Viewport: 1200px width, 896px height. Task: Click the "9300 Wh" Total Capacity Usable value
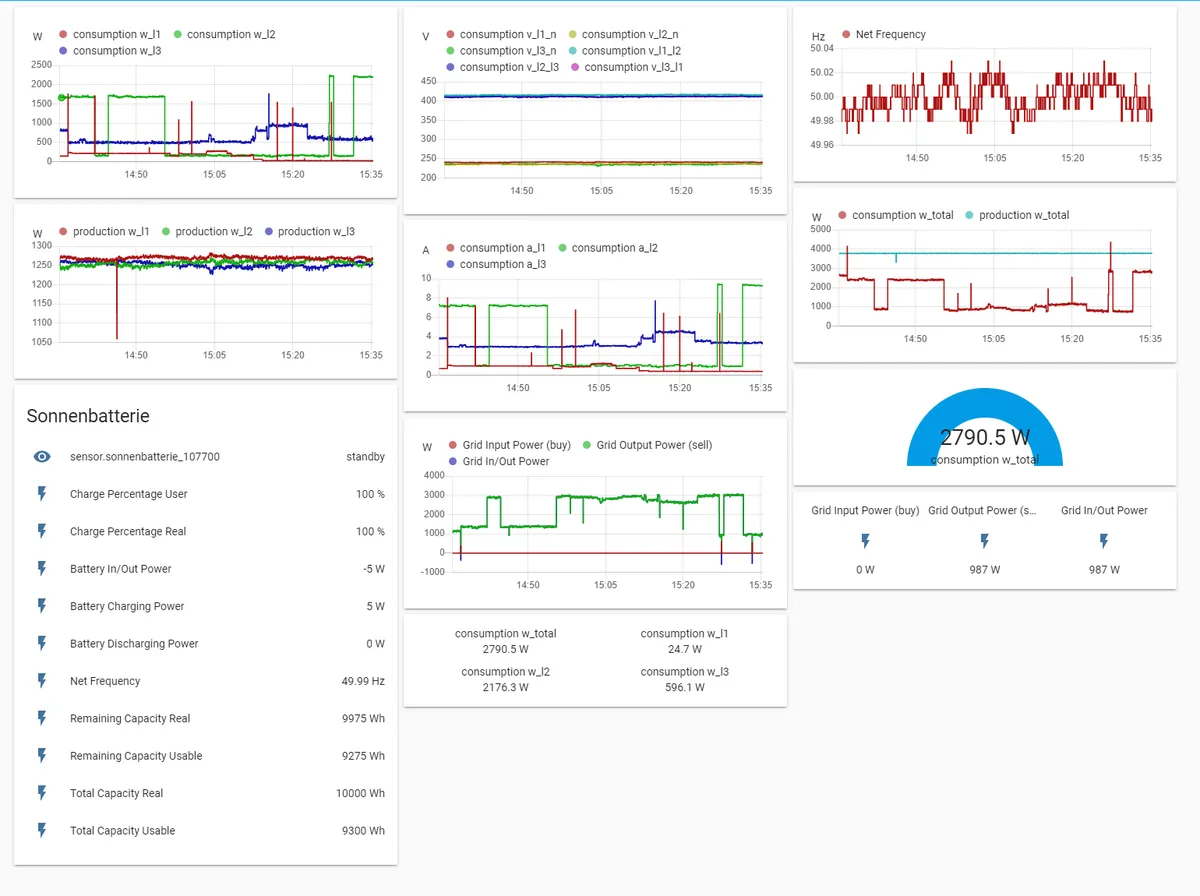click(363, 830)
